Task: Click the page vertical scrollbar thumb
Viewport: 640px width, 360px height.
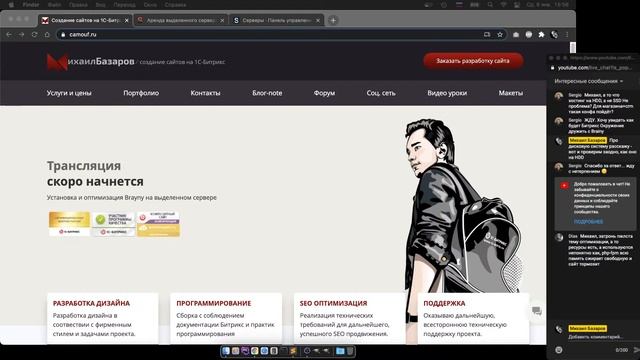Action: 573,47
